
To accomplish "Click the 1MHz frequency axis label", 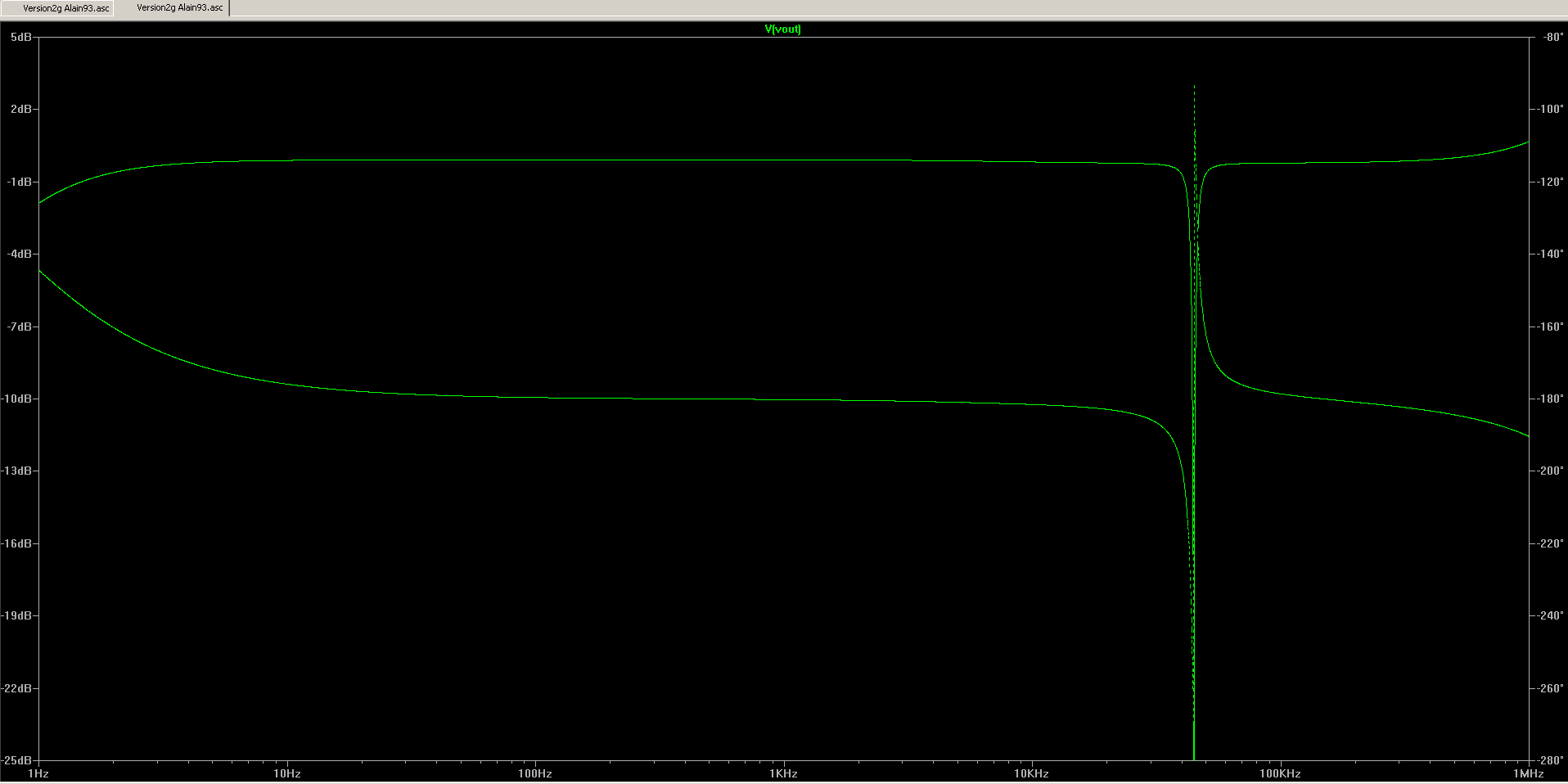I will tap(1528, 773).
